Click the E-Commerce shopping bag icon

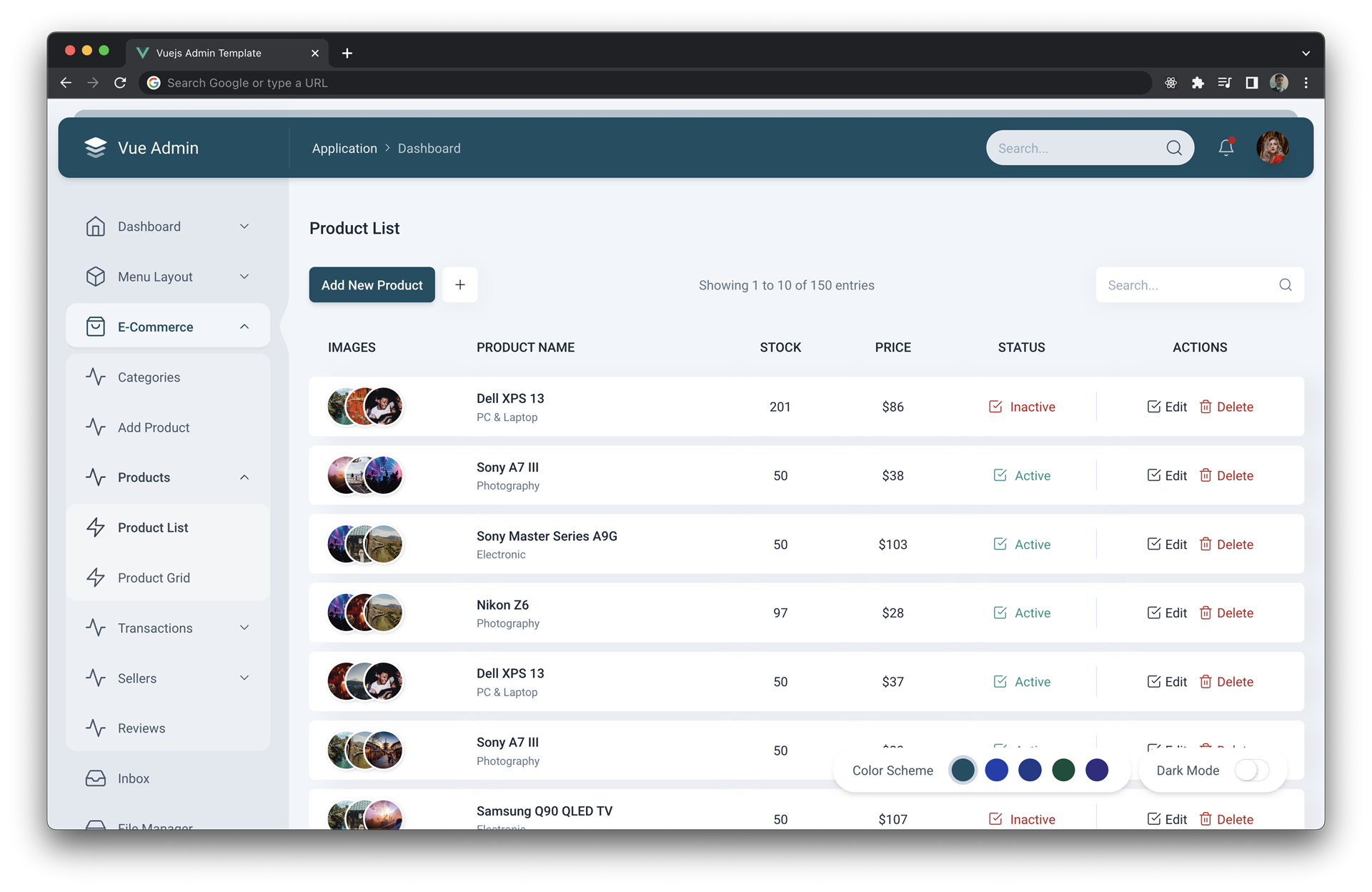[95, 327]
